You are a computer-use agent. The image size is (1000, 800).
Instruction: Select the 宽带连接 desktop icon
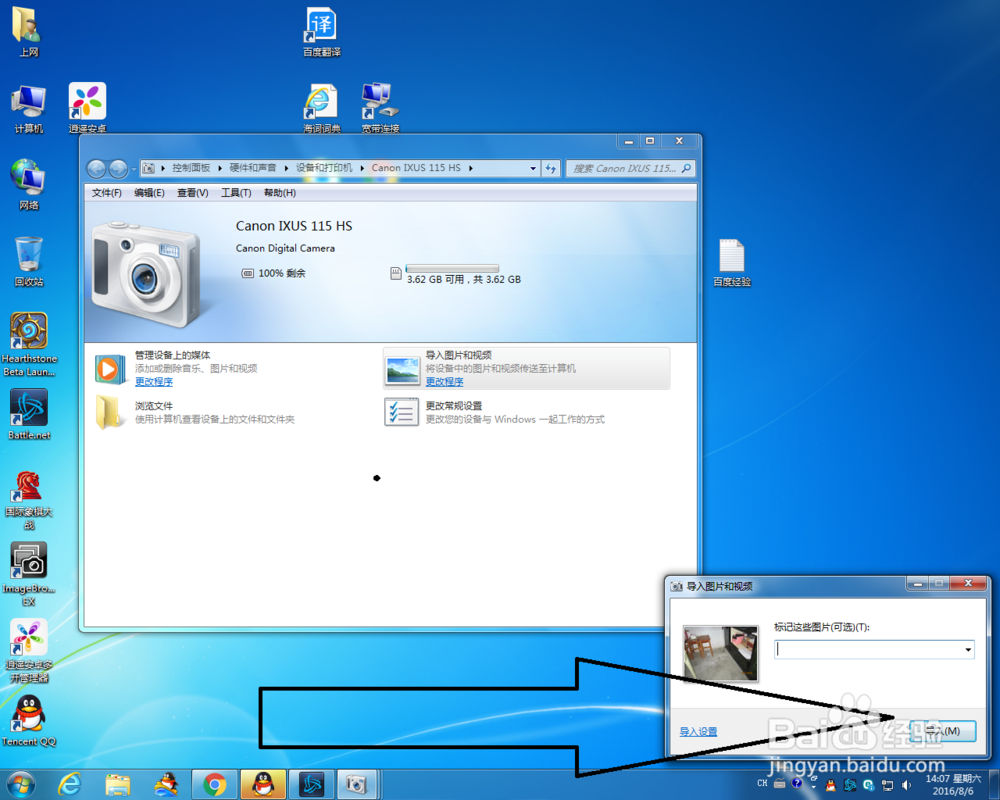(x=380, y=108)
